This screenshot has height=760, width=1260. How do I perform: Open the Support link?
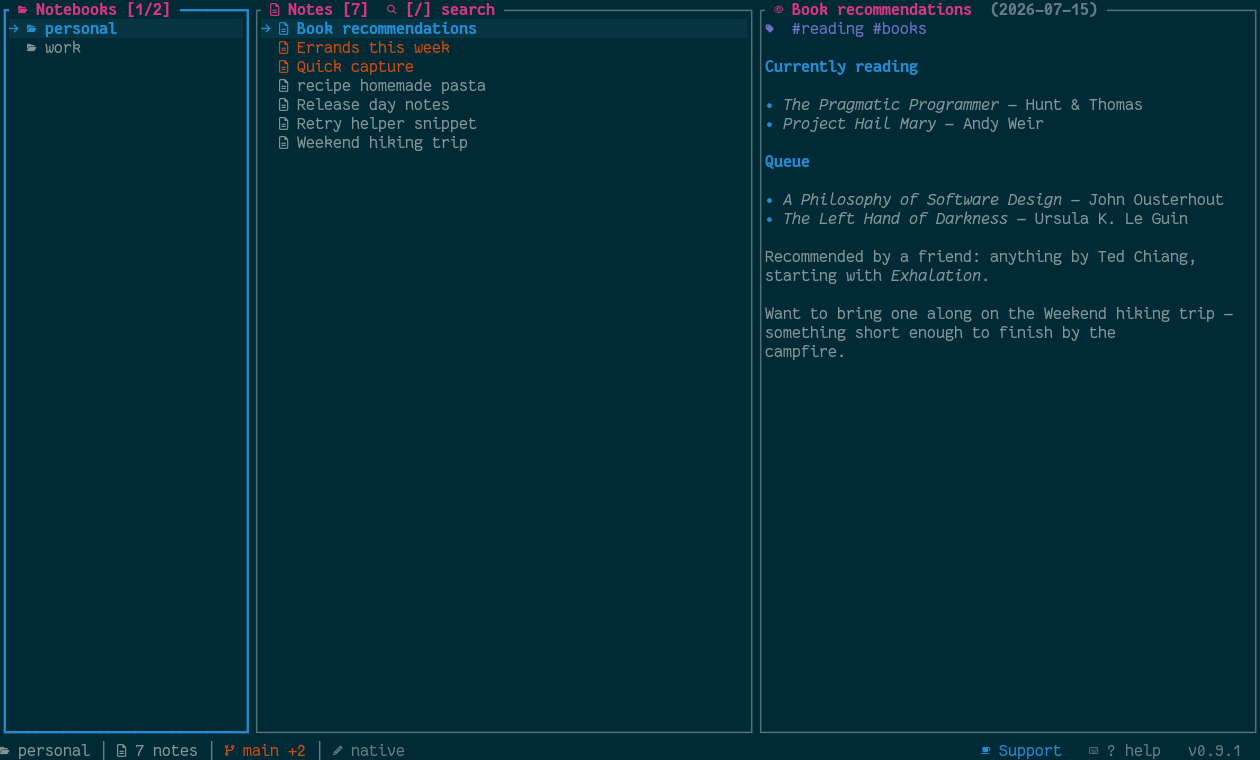(1030, 750)
